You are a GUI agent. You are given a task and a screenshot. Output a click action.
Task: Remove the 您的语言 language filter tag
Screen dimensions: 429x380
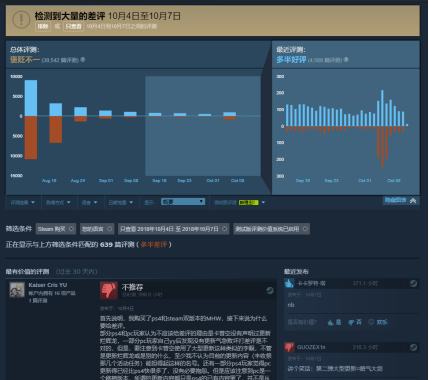point(109,229)
